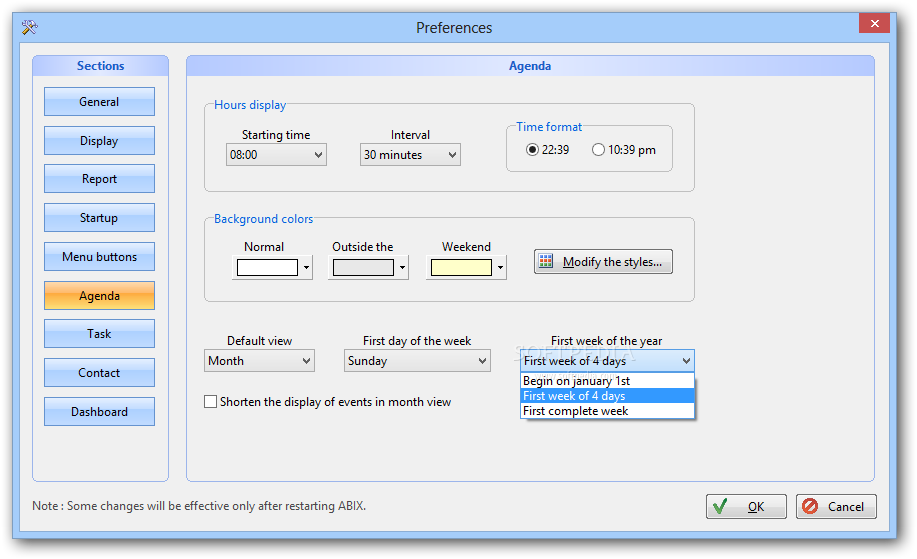Click the Preferences tools icon in title bar
917x559 pixels.
pyautogui.click(x=29, y=27)
